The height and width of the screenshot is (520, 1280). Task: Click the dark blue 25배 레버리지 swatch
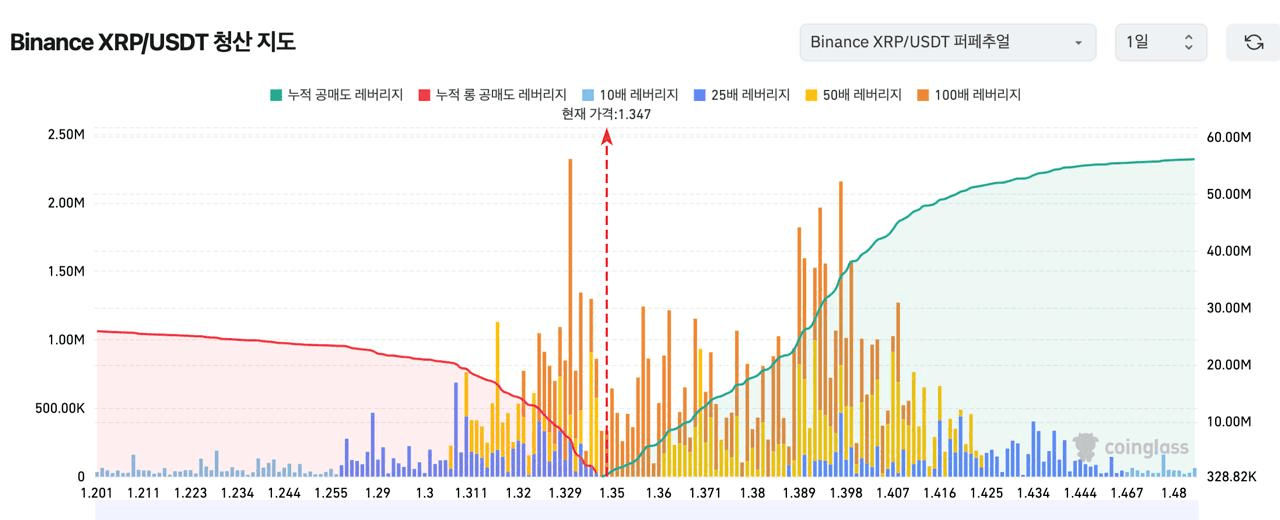tap(699, 95)
